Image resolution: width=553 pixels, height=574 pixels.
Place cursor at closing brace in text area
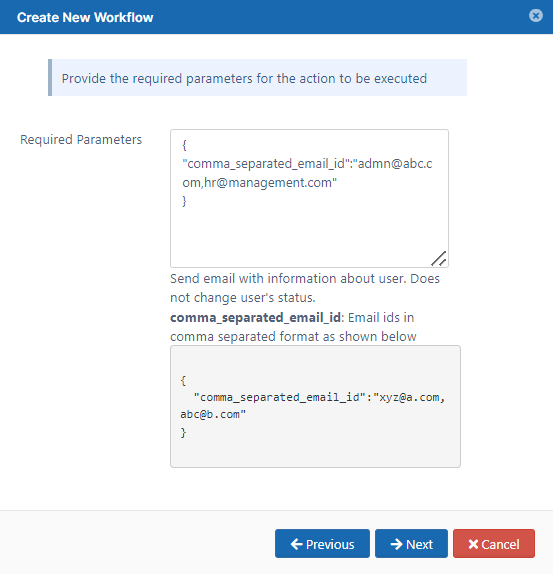(x=184, y=201)
